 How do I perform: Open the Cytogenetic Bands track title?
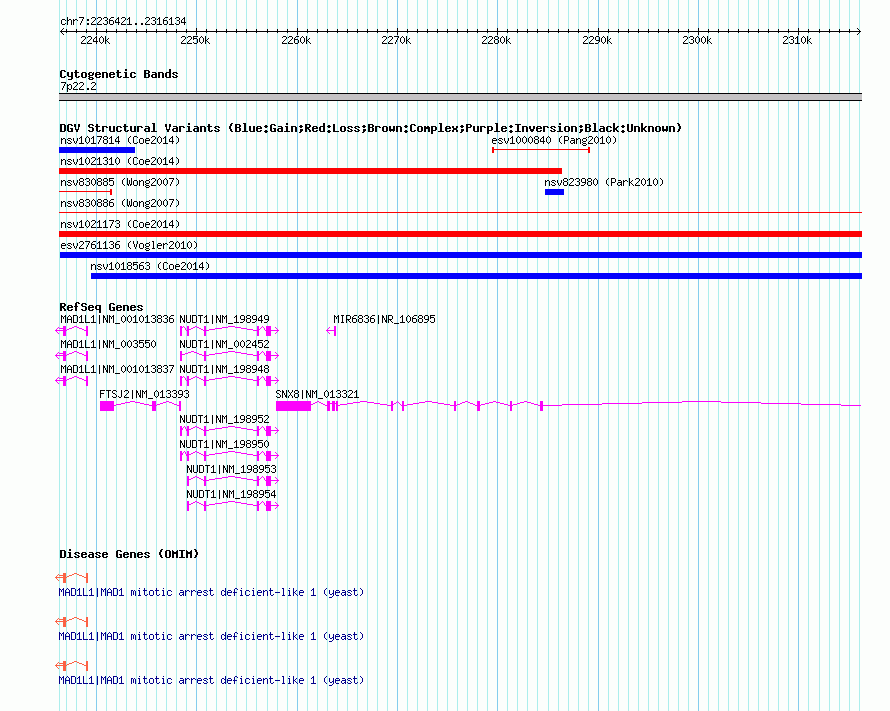(x=119, y=74)
